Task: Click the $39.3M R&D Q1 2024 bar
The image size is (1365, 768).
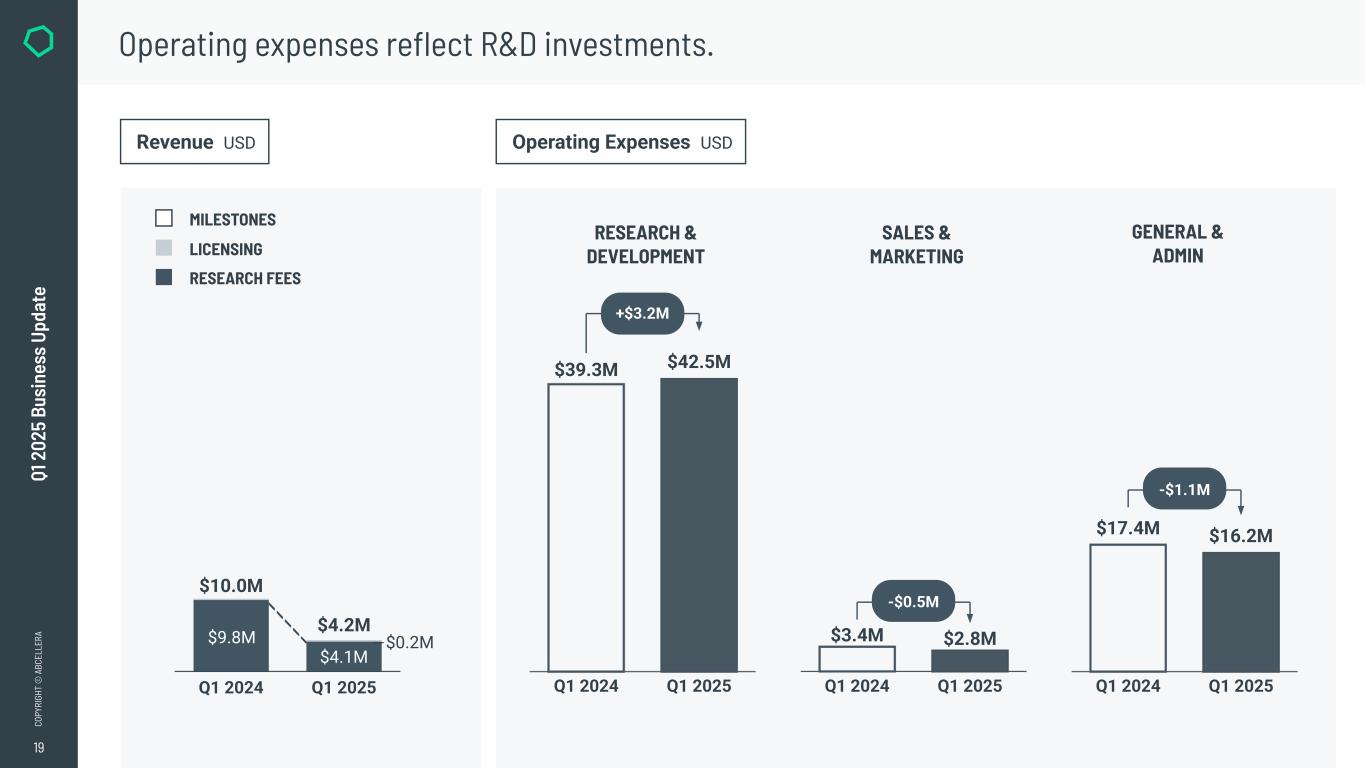Action: coord(586,528)
